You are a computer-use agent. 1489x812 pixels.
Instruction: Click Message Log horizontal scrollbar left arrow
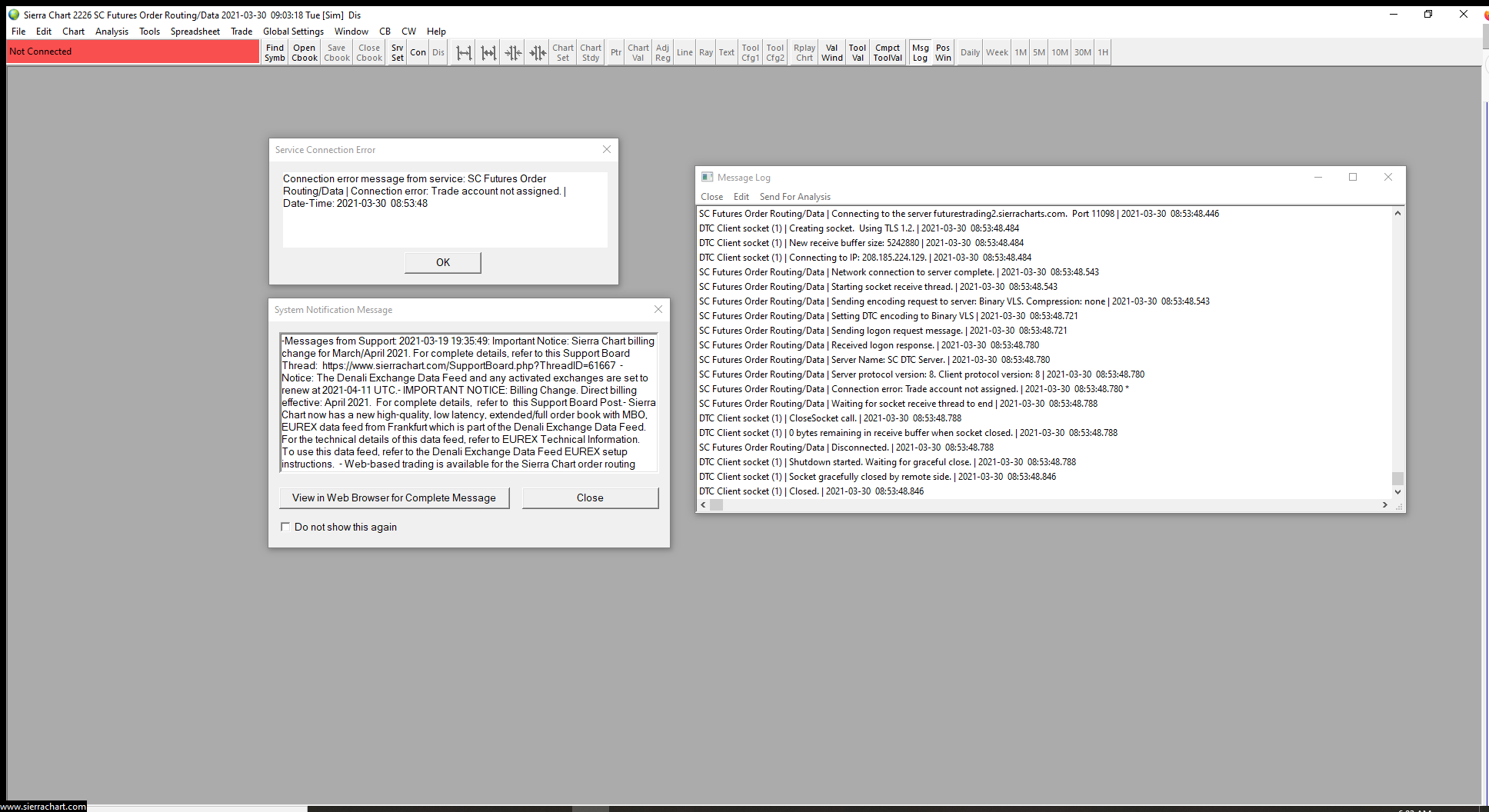coord(703,505)
